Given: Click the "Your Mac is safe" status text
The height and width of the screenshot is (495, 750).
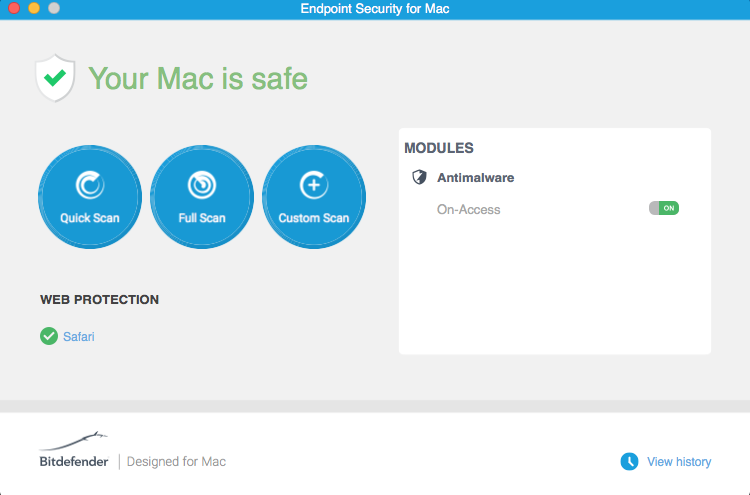Looking at the screenshot, I should pos(198,78).
